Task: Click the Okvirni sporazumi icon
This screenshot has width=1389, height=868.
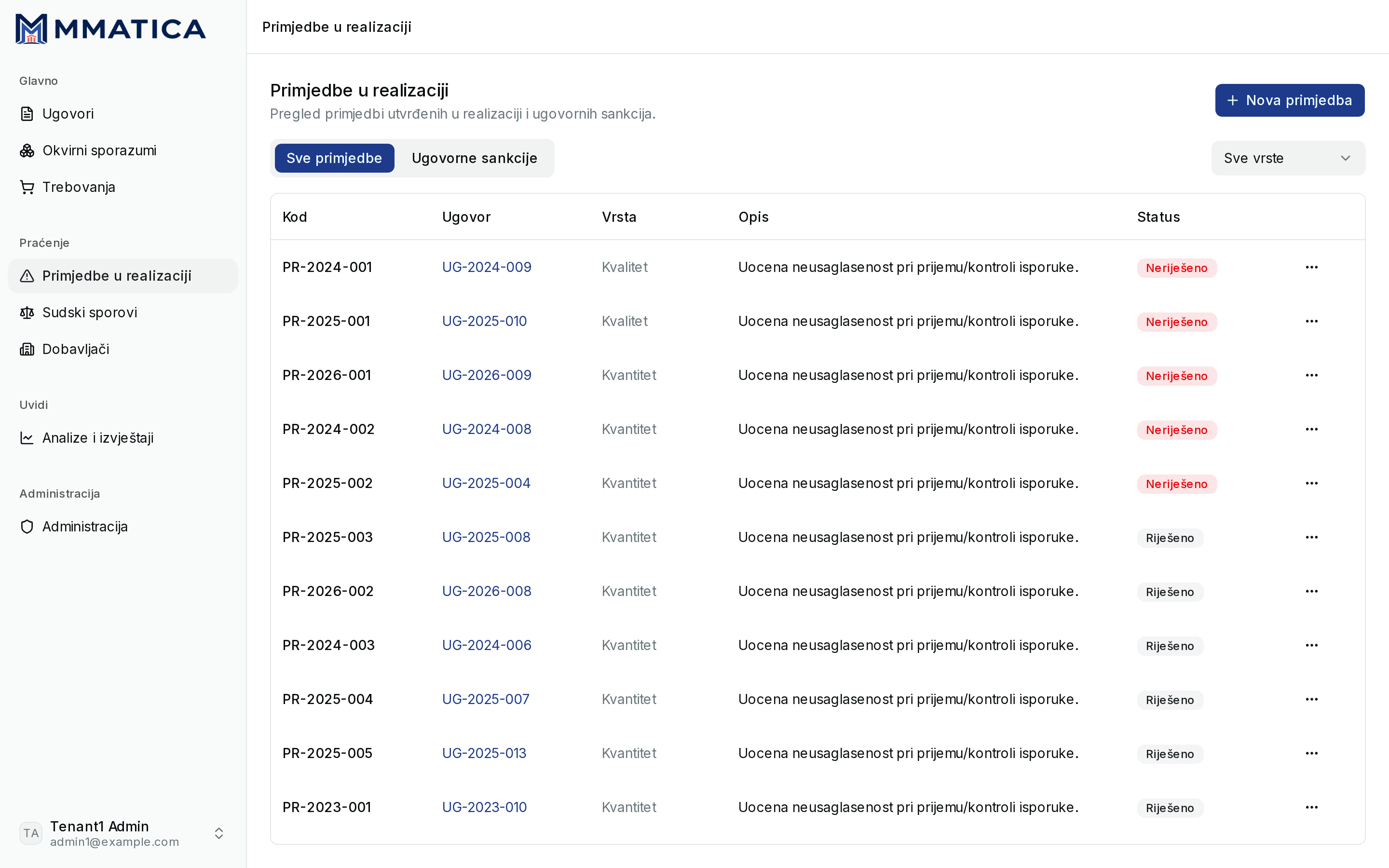Action: (x=27, y=150)
